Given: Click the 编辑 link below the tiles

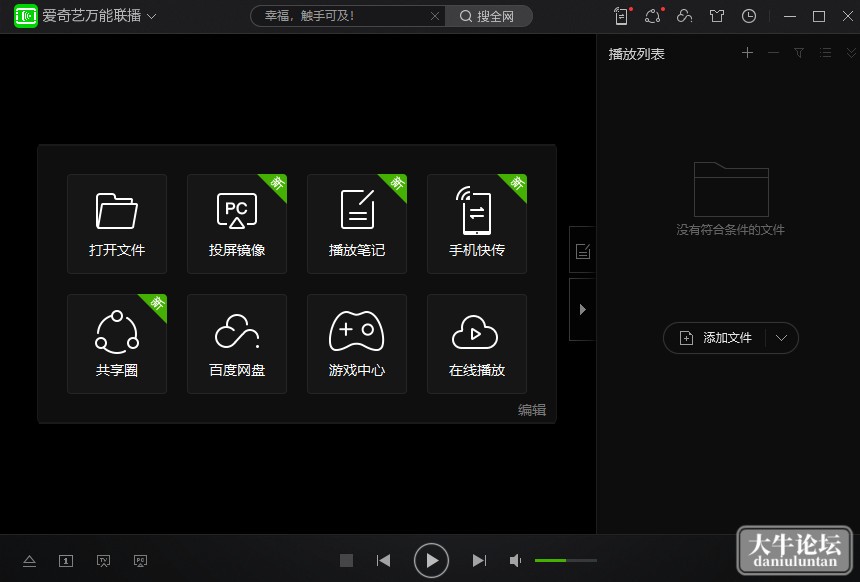Looking at the screenshot, I should [532, 410].
